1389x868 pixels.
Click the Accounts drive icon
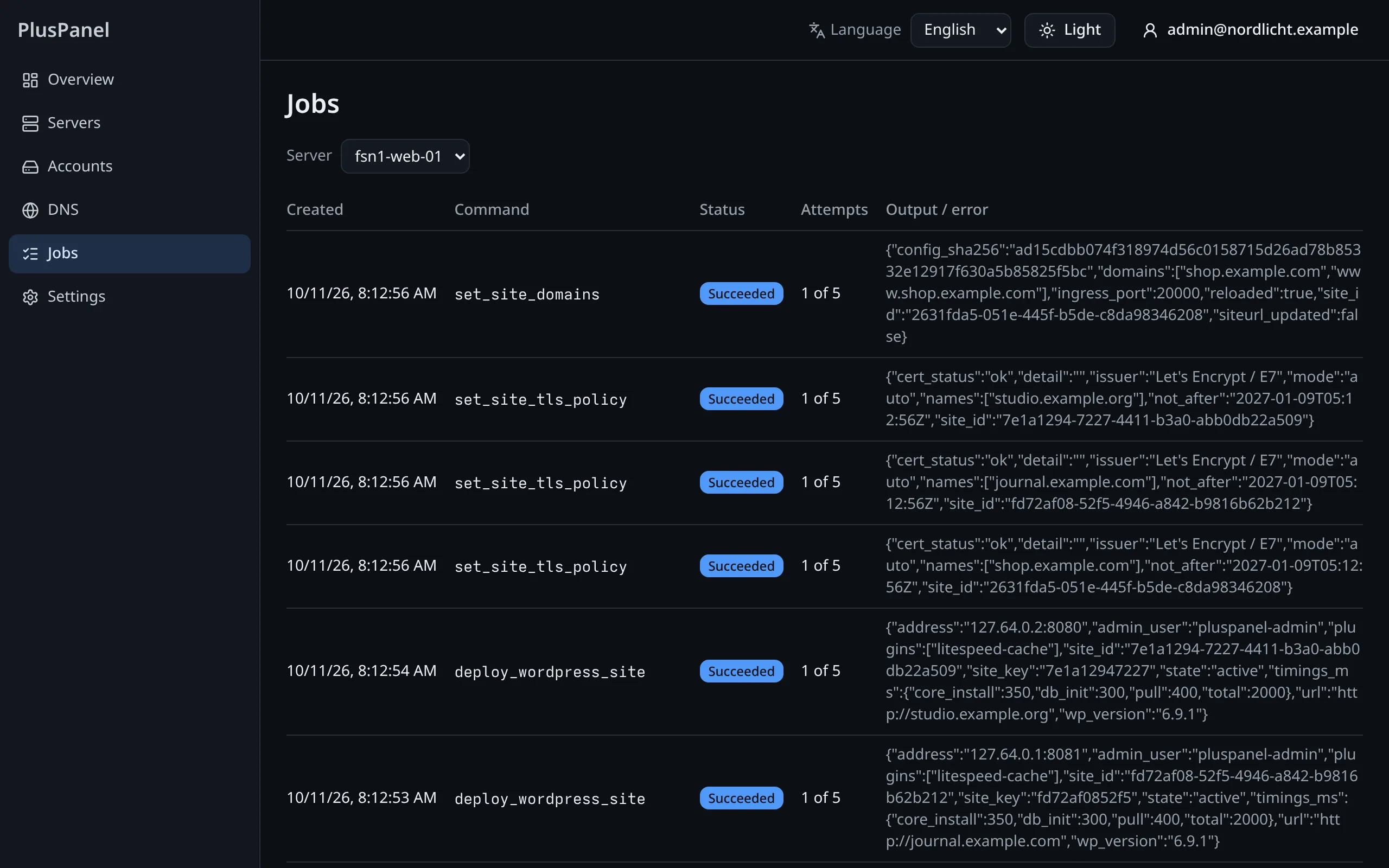[30, 167]
